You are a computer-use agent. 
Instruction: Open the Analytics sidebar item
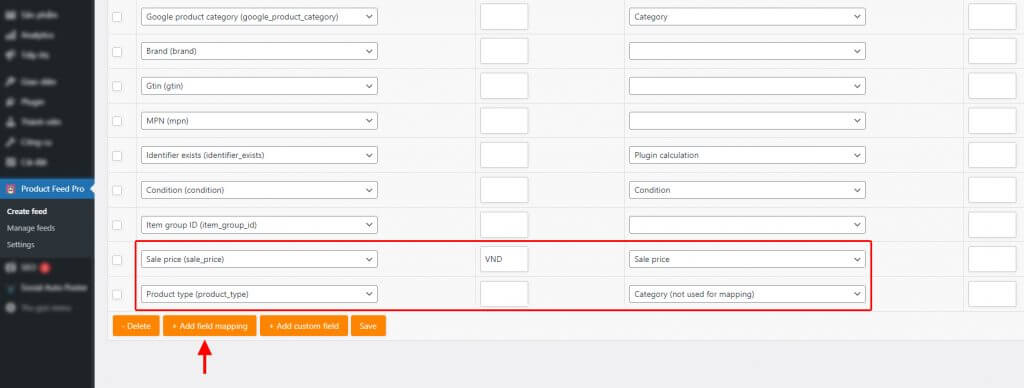(37, 35)
